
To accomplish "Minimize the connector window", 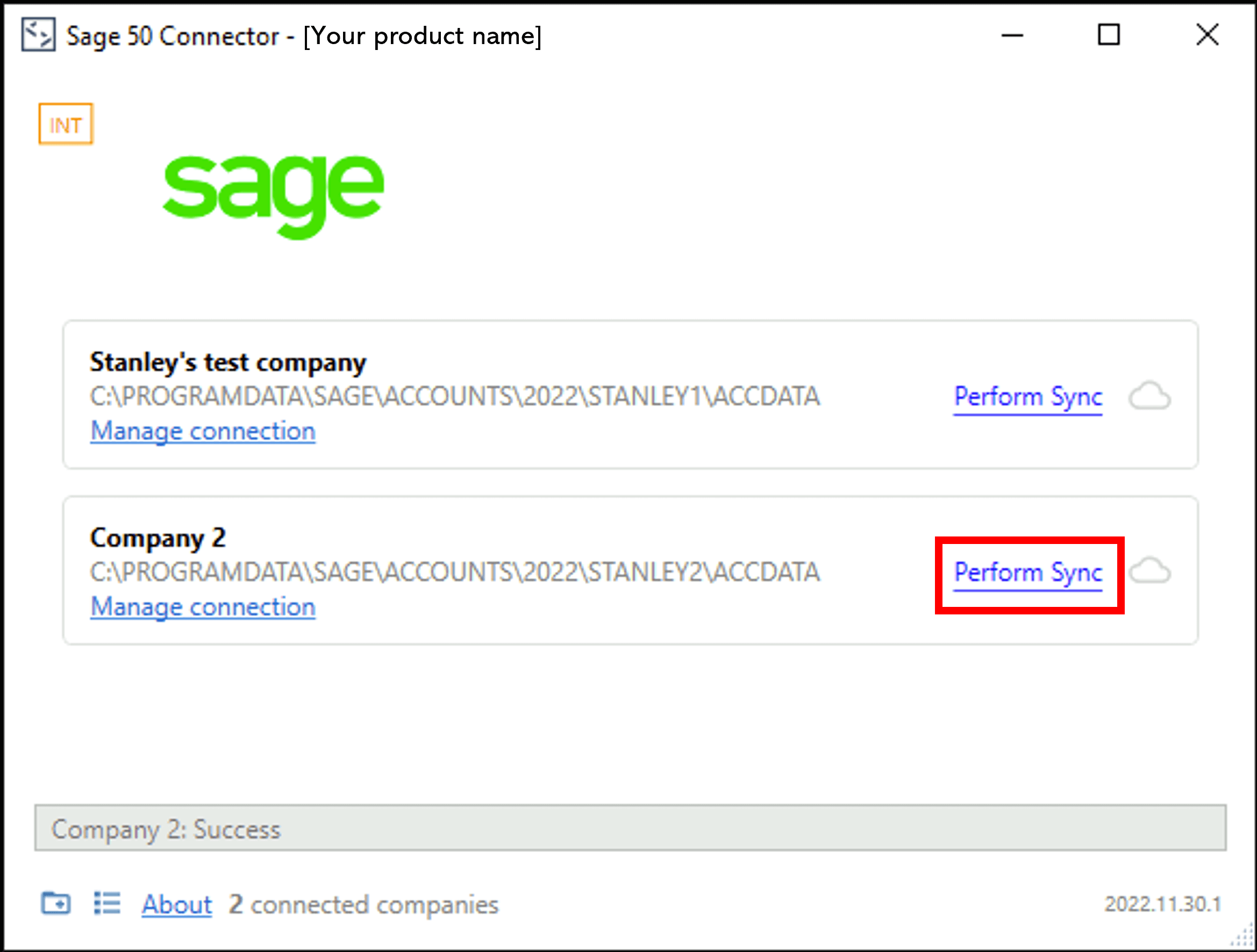I will [1011, 34].
